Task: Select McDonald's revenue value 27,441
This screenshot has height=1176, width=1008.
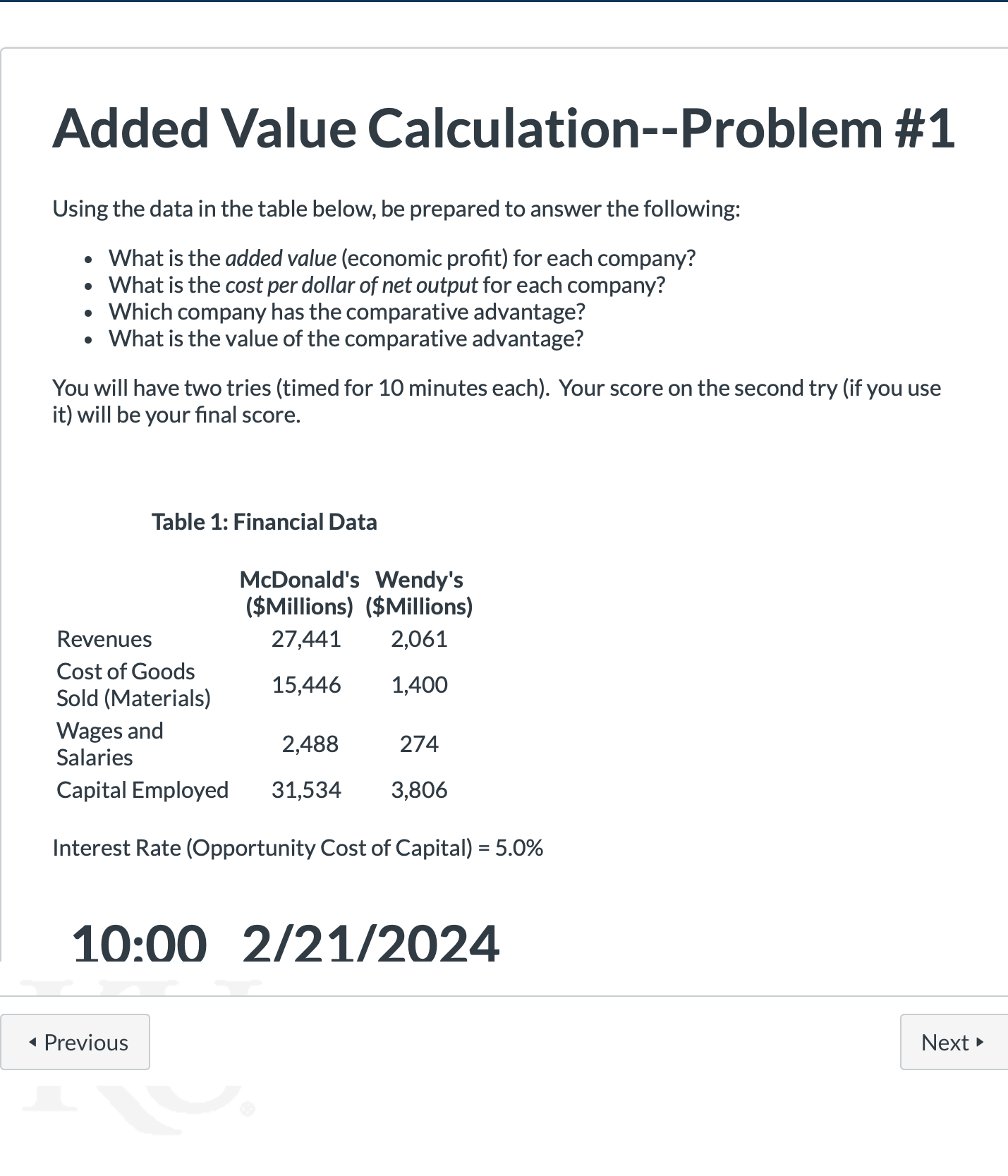Action: coord(306,638)
